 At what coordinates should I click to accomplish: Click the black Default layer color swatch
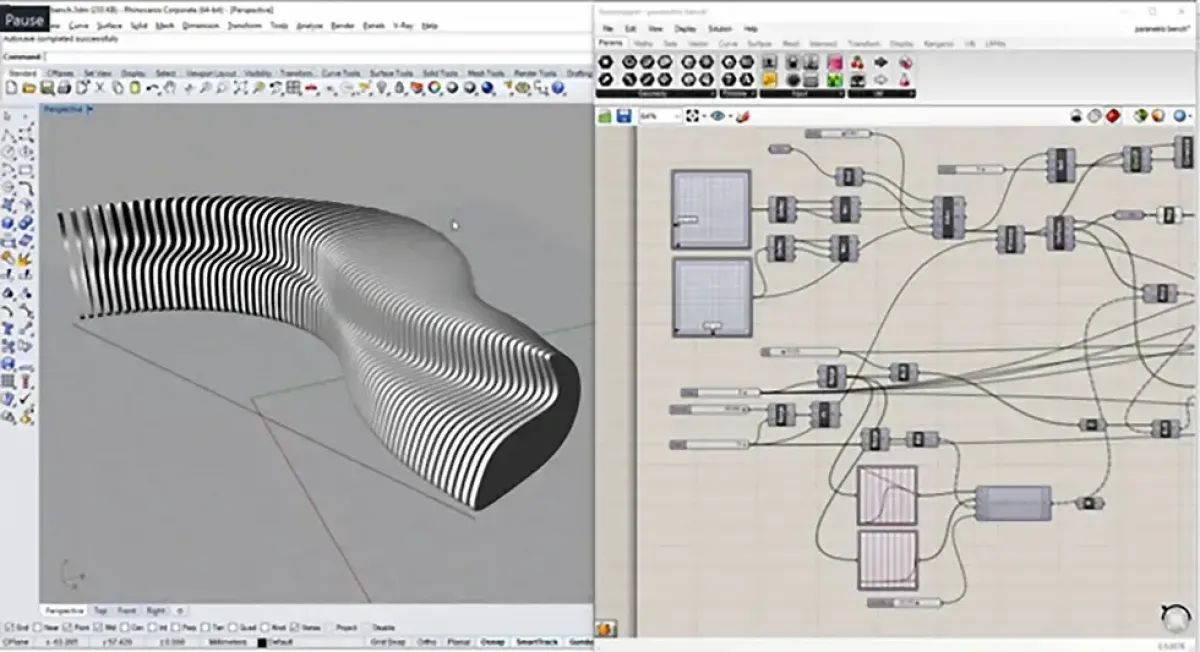[x=262, y=642]
